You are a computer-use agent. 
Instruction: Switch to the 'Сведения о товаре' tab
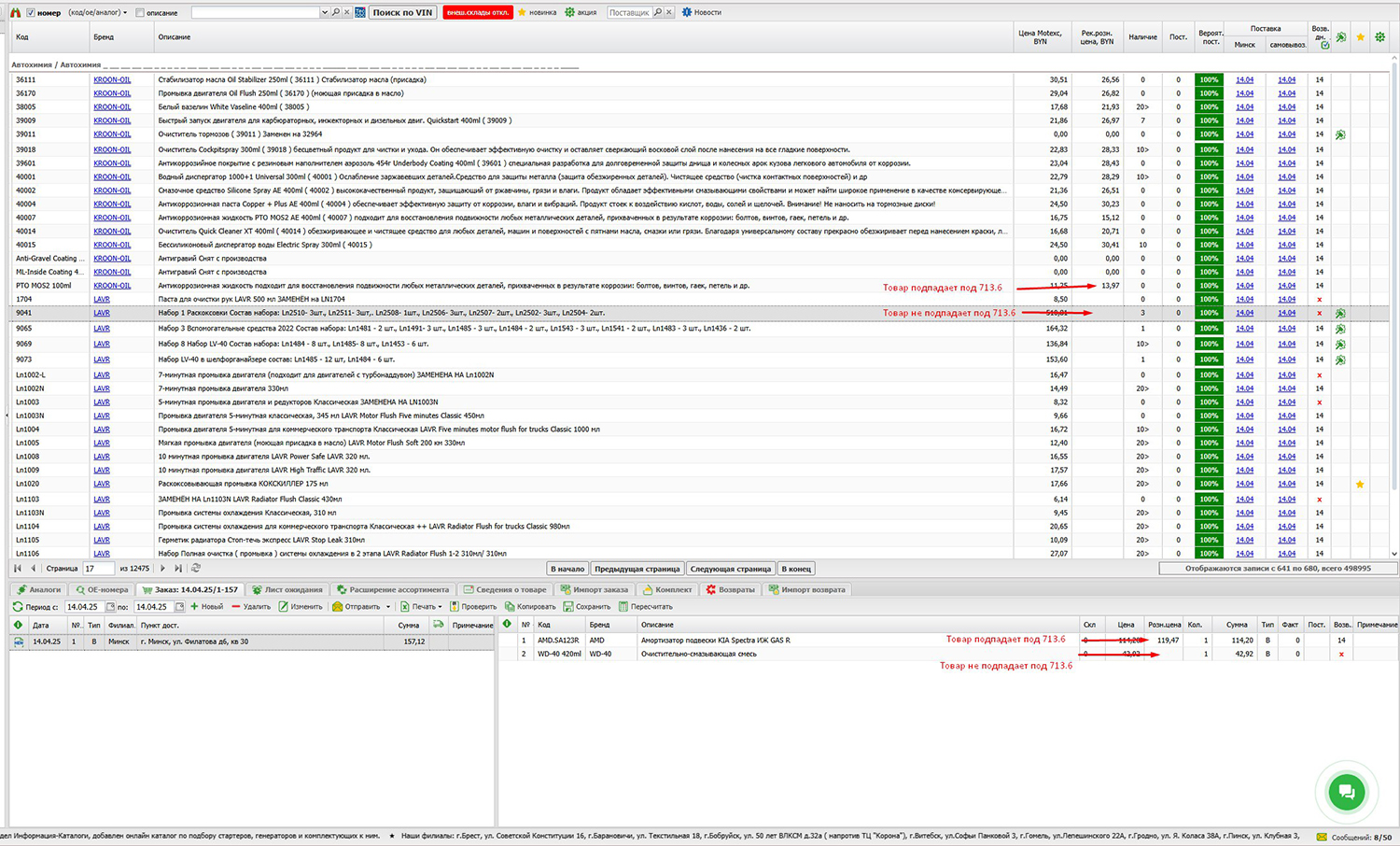[505, 589]
